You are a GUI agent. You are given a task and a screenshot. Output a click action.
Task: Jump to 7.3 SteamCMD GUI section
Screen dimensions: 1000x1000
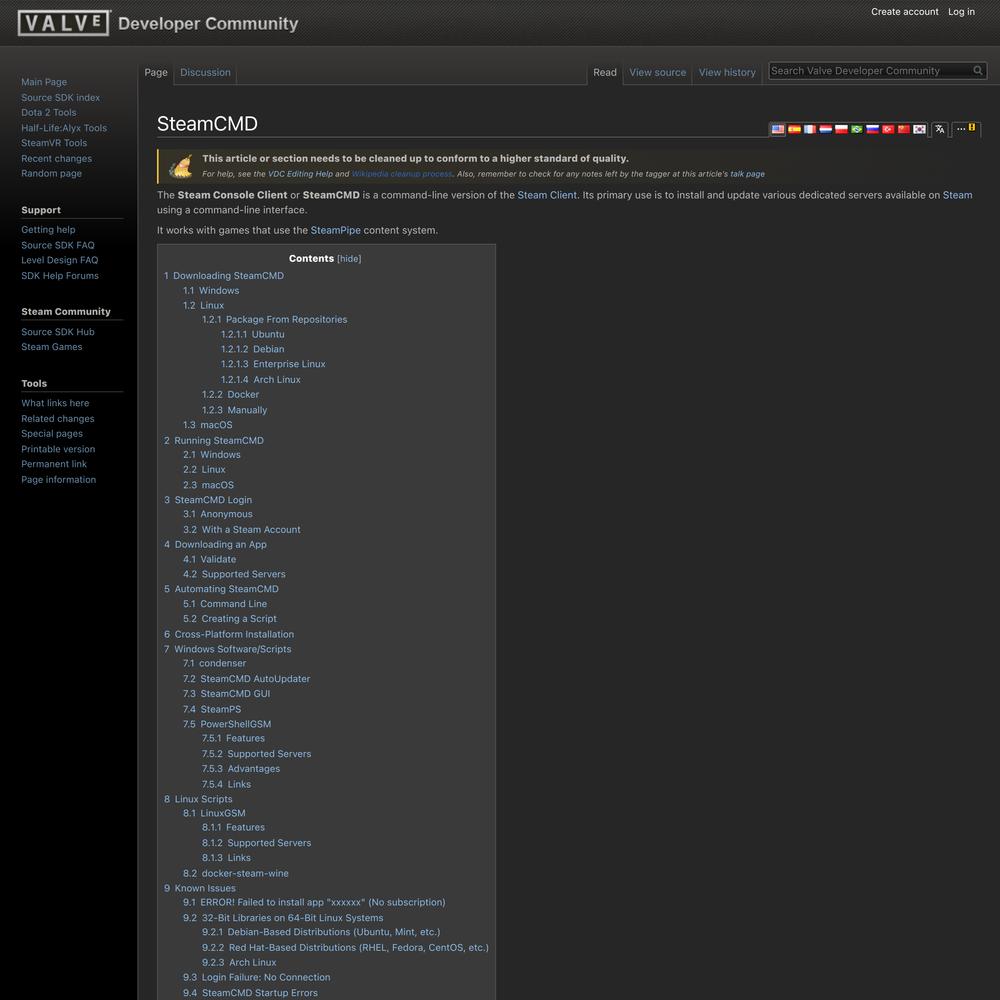pyautogui.click(x=226, y=694)
